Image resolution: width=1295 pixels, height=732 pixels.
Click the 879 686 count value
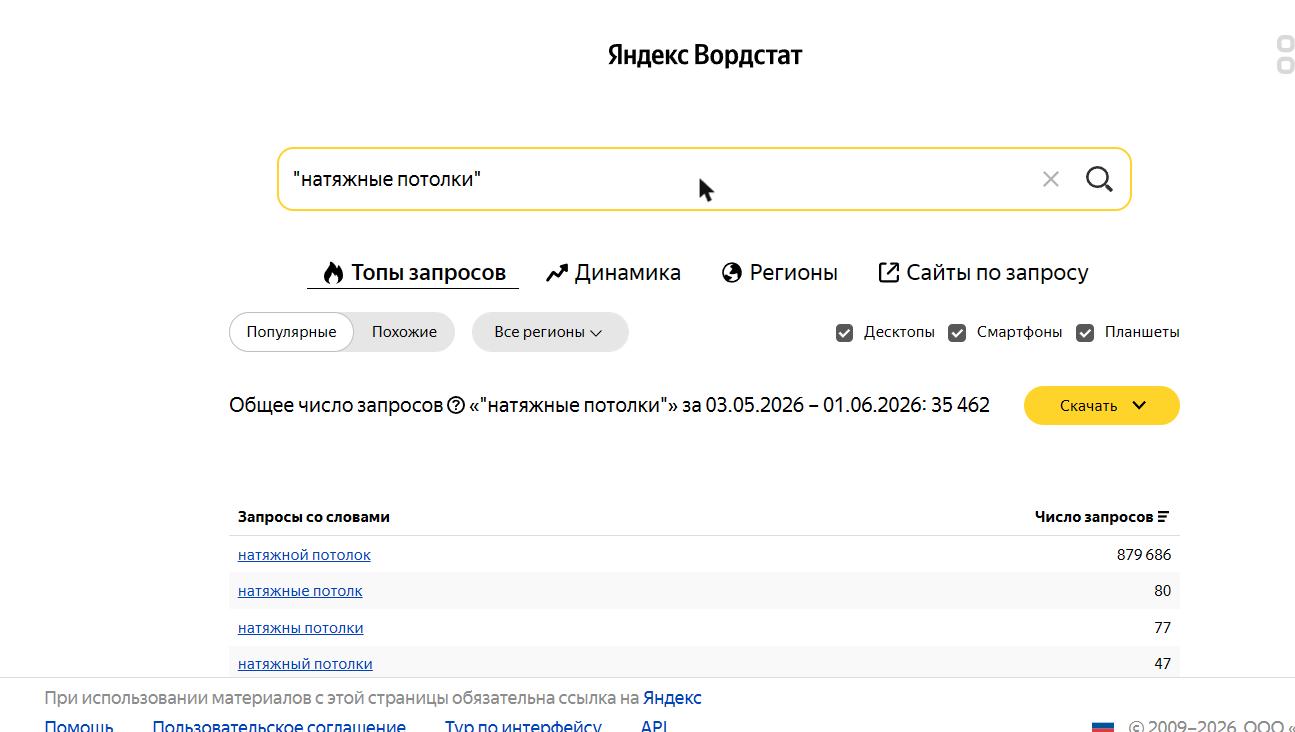click(1144, 555)
